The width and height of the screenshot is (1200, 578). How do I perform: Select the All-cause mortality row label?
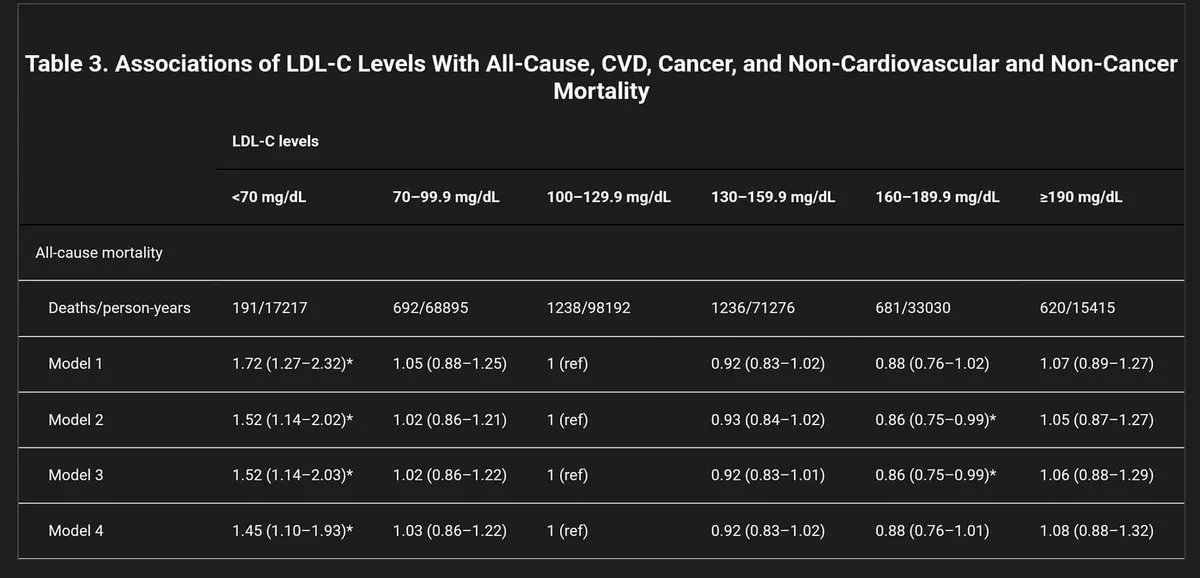click(x=99, y=253)
